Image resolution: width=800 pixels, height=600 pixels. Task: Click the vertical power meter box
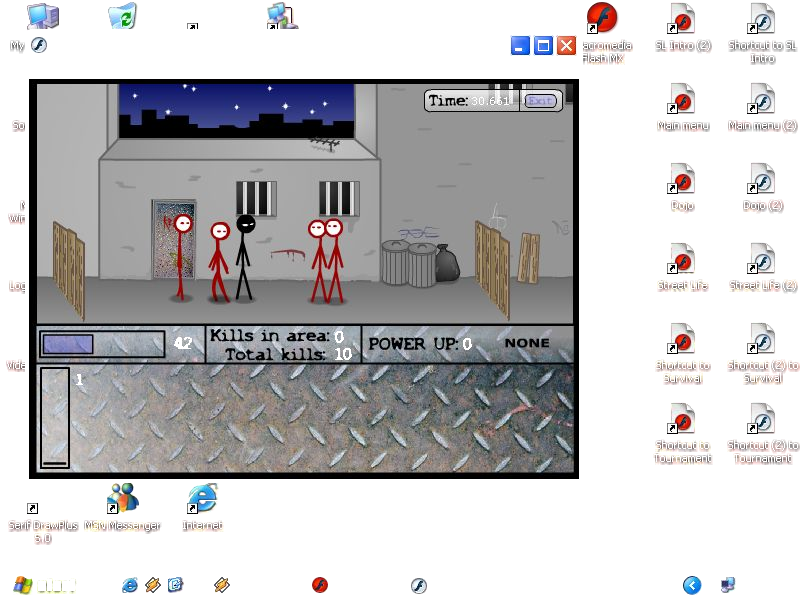click(55, 417)
